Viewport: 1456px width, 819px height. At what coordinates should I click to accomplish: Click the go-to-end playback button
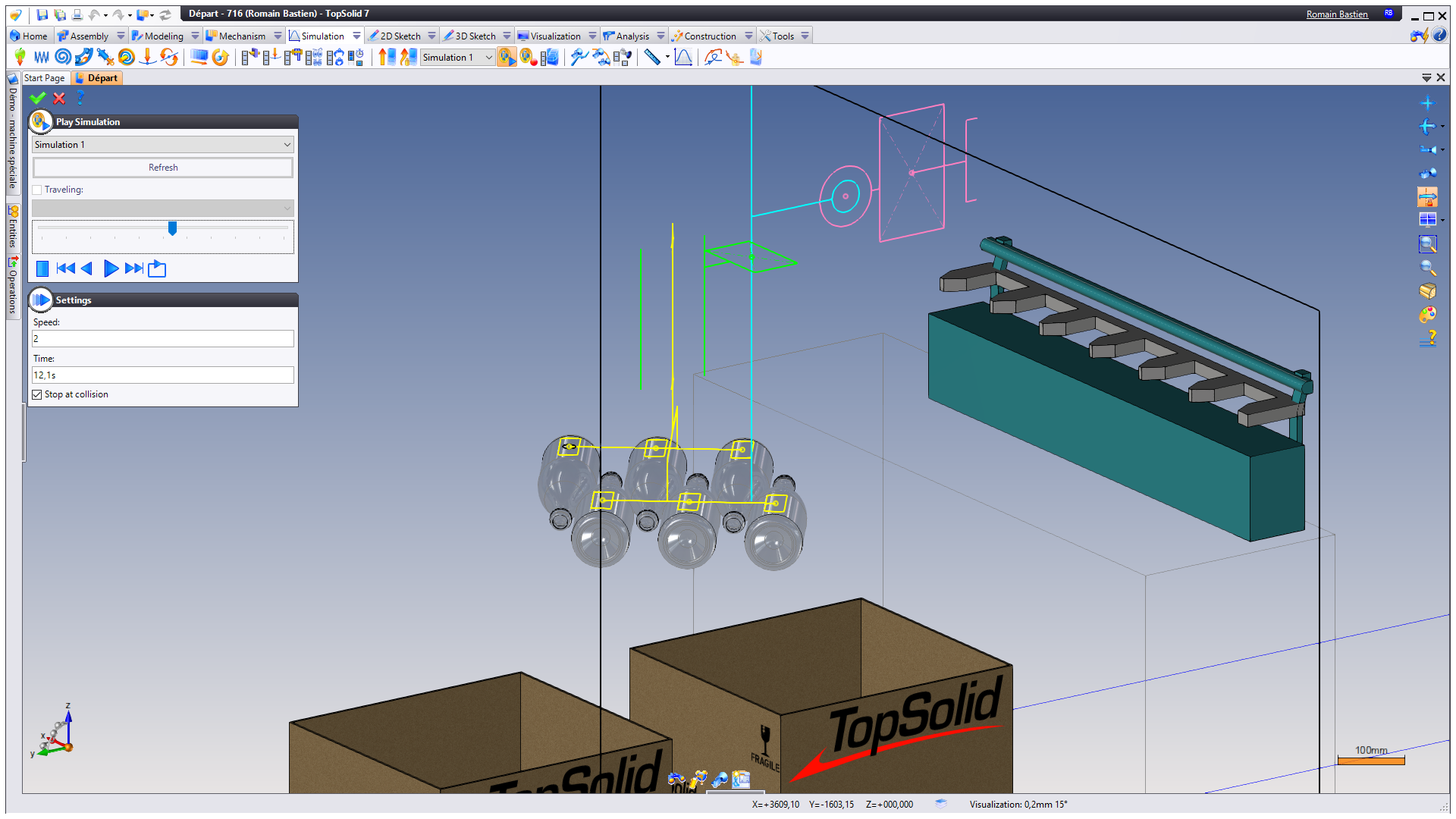point(134,268)
